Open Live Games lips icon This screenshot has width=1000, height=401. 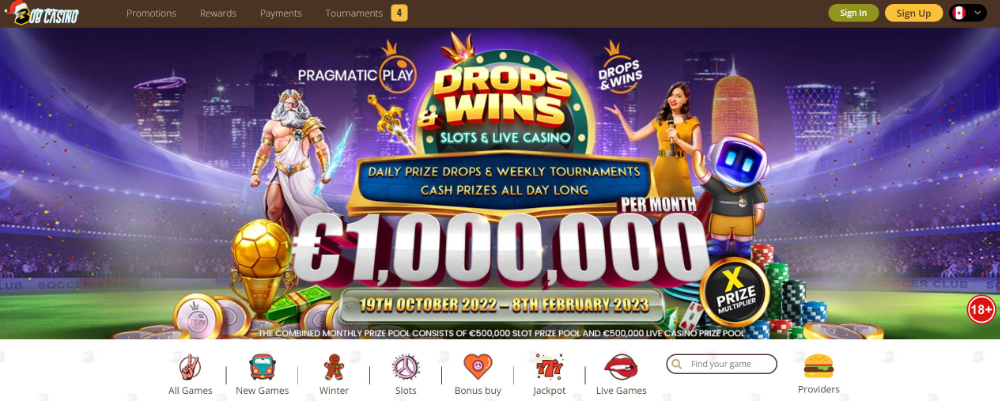[621, 368]
